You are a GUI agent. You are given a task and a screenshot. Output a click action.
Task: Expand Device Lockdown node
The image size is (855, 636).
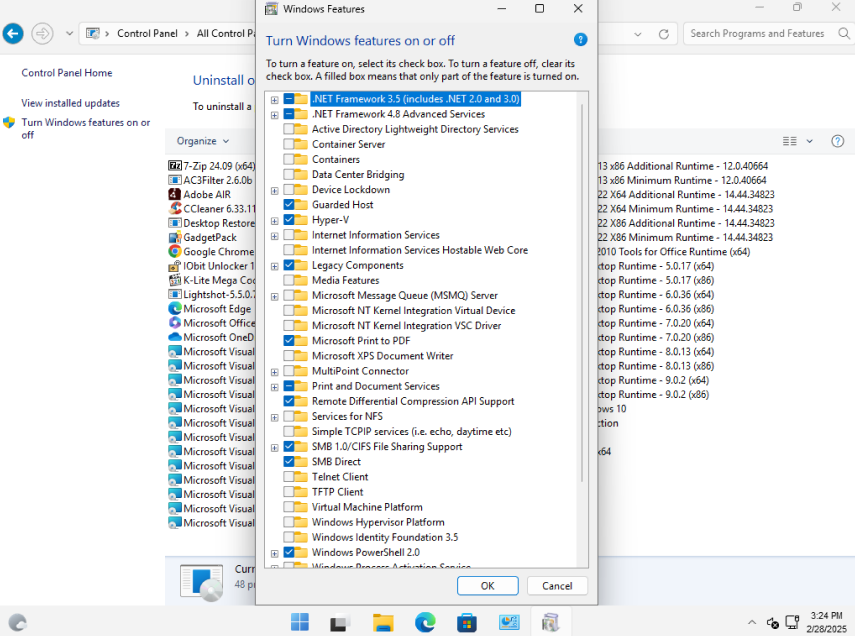[x=274, y=191]
